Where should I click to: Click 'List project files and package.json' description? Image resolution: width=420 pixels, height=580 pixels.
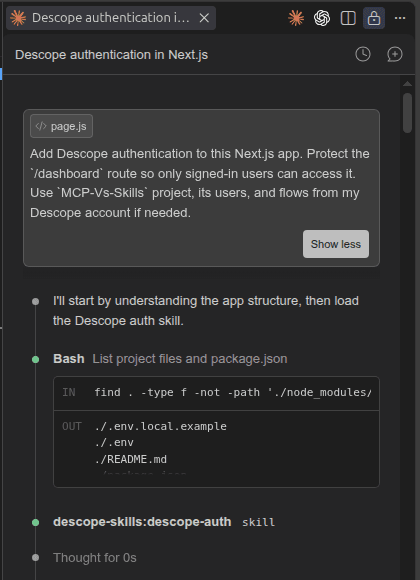click(190, 359)
